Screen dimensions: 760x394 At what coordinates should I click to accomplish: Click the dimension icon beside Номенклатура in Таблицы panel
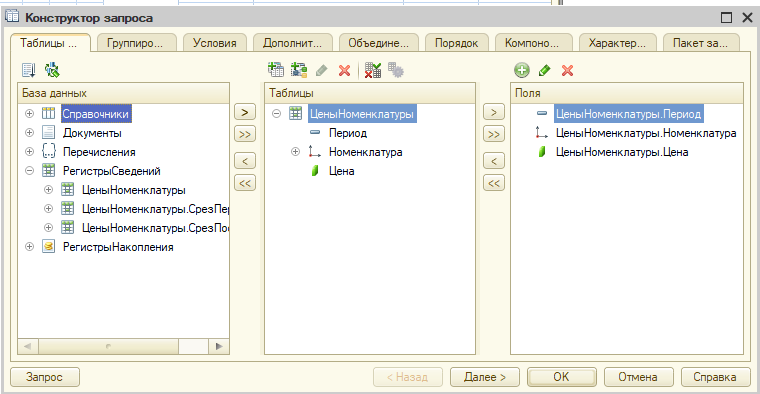point(315,152)
